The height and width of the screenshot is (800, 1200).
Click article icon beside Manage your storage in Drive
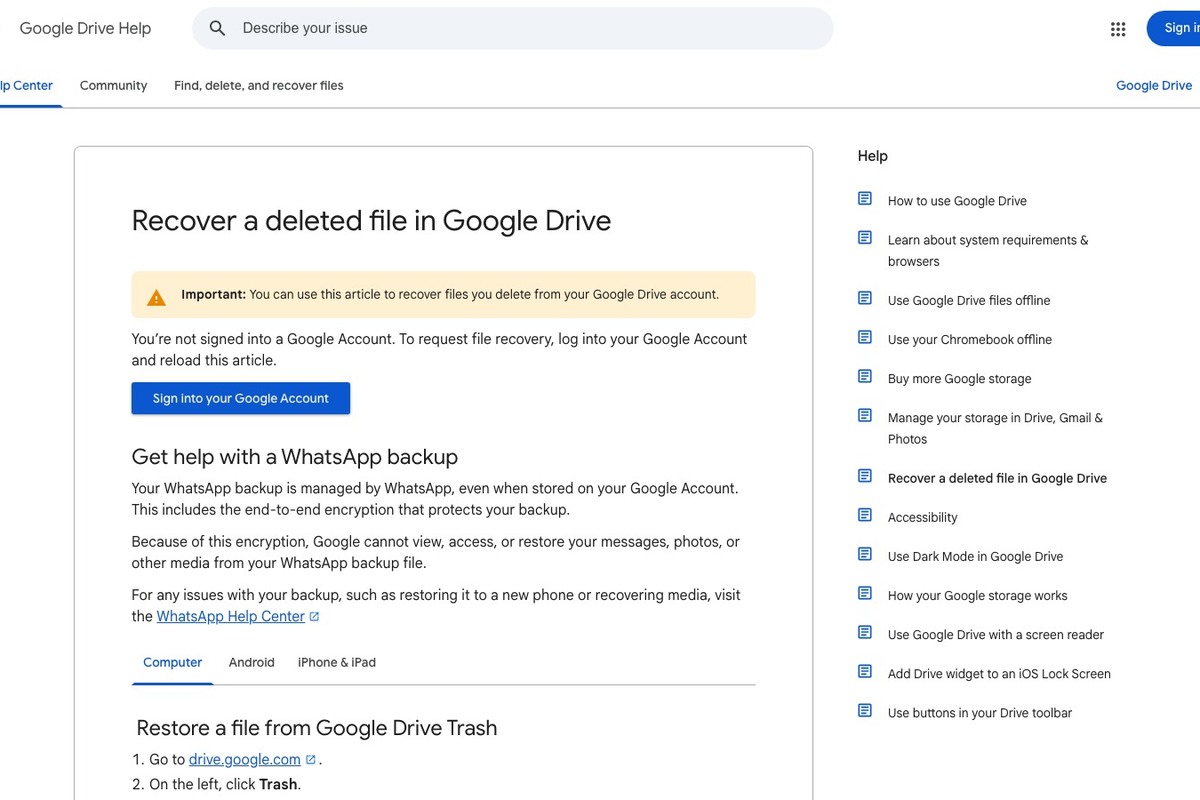(865, 416)
